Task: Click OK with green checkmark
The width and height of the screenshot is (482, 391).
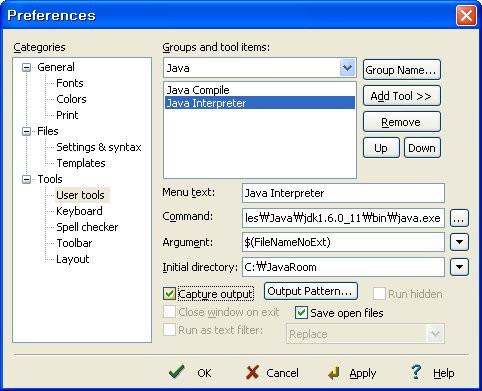Action: (x=190, y=372)
